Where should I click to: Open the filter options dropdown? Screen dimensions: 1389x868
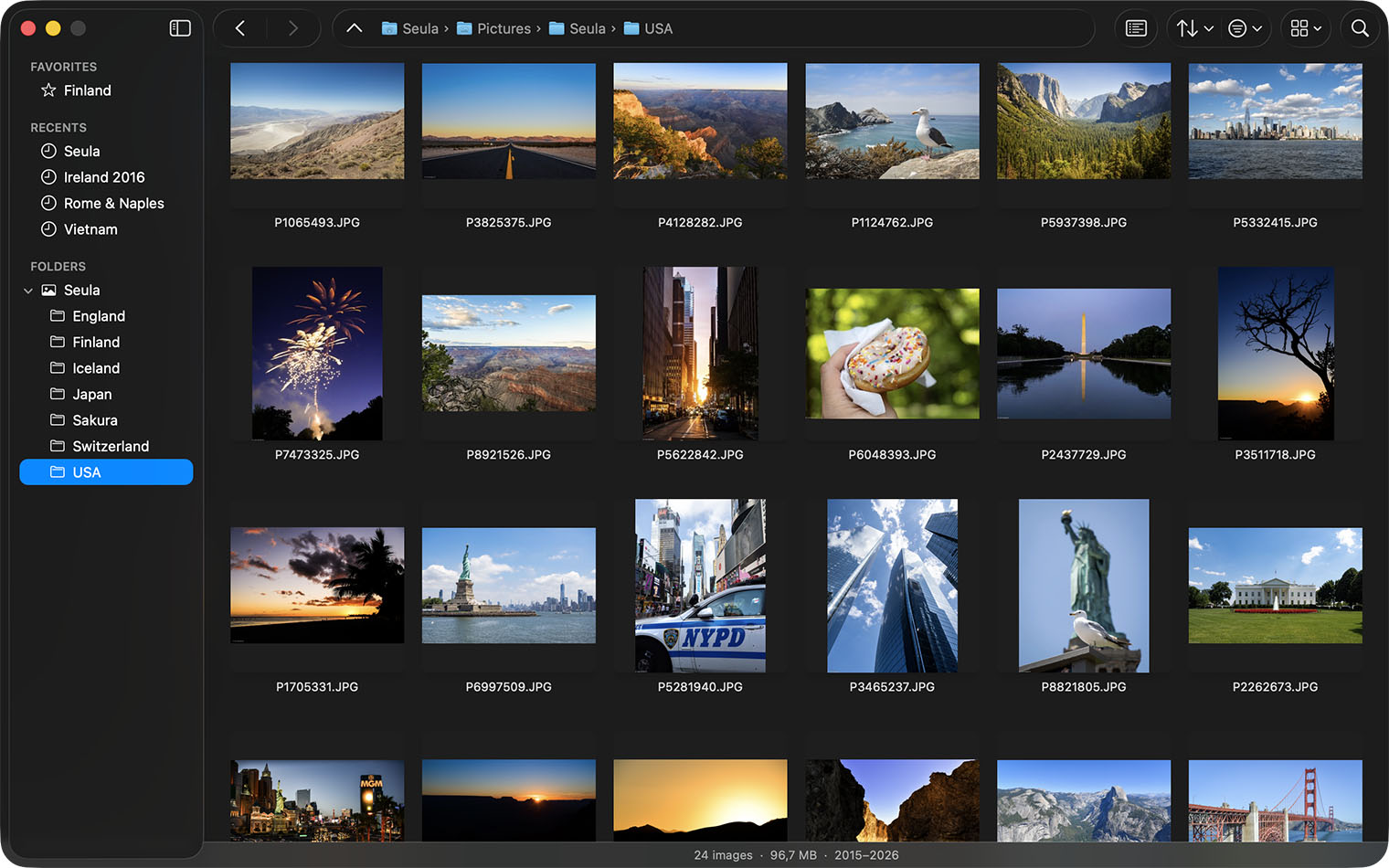(1245, 28)
